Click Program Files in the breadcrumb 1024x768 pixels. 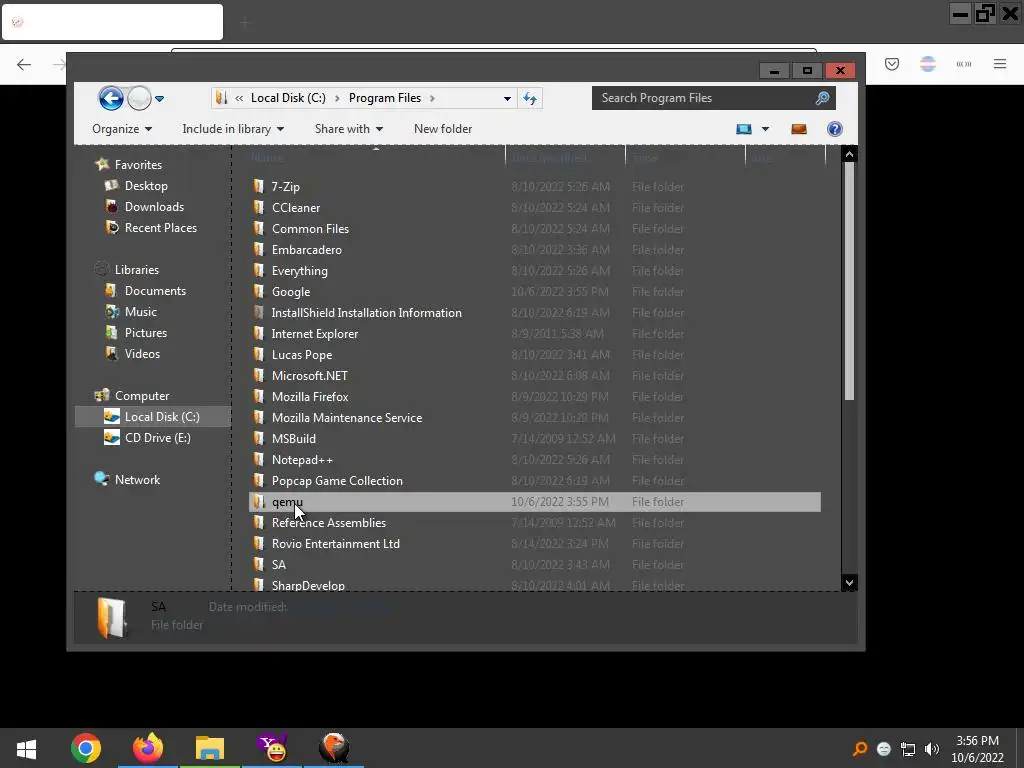pos(385,98)
